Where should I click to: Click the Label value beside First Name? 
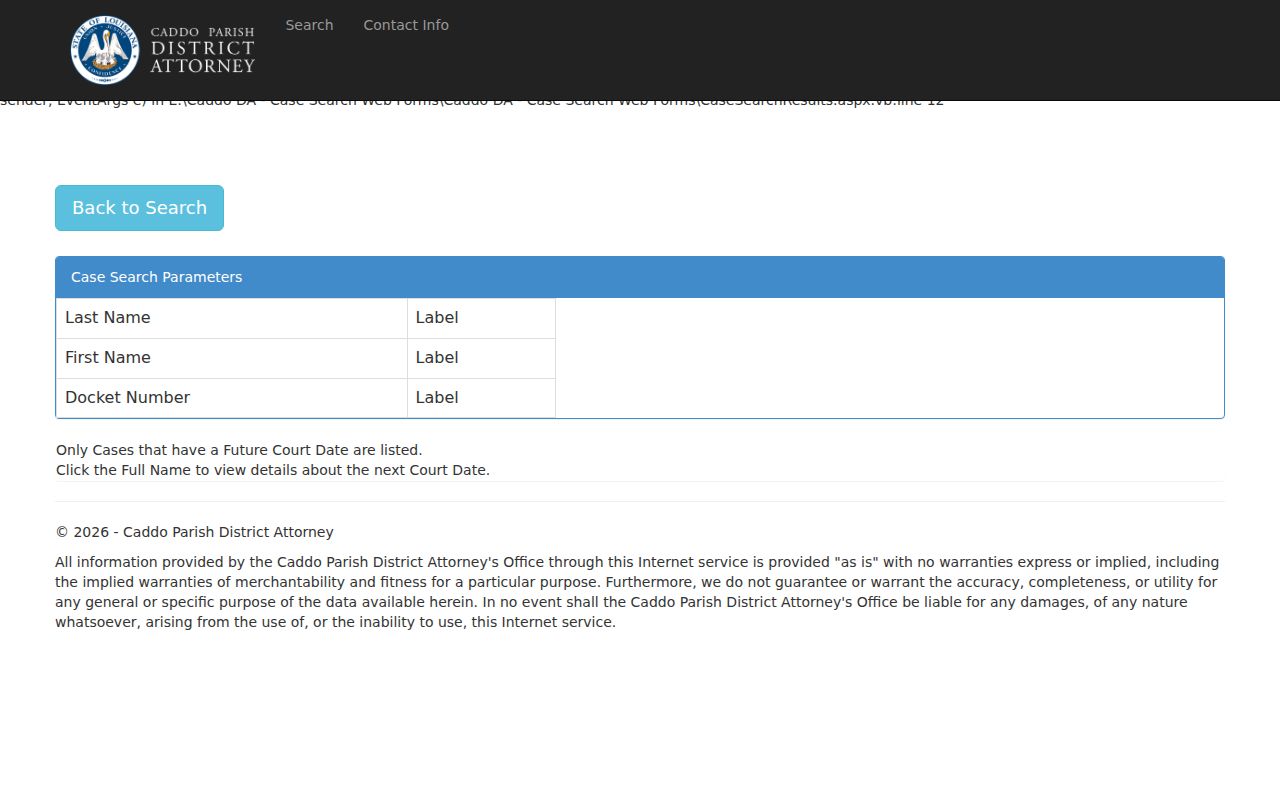(x=437, y=358)
